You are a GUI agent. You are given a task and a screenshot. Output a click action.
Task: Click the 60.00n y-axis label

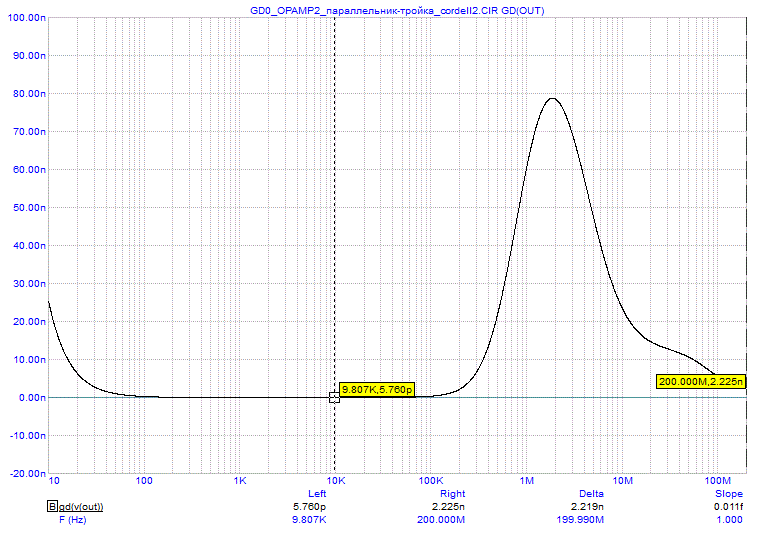point(29,170)
